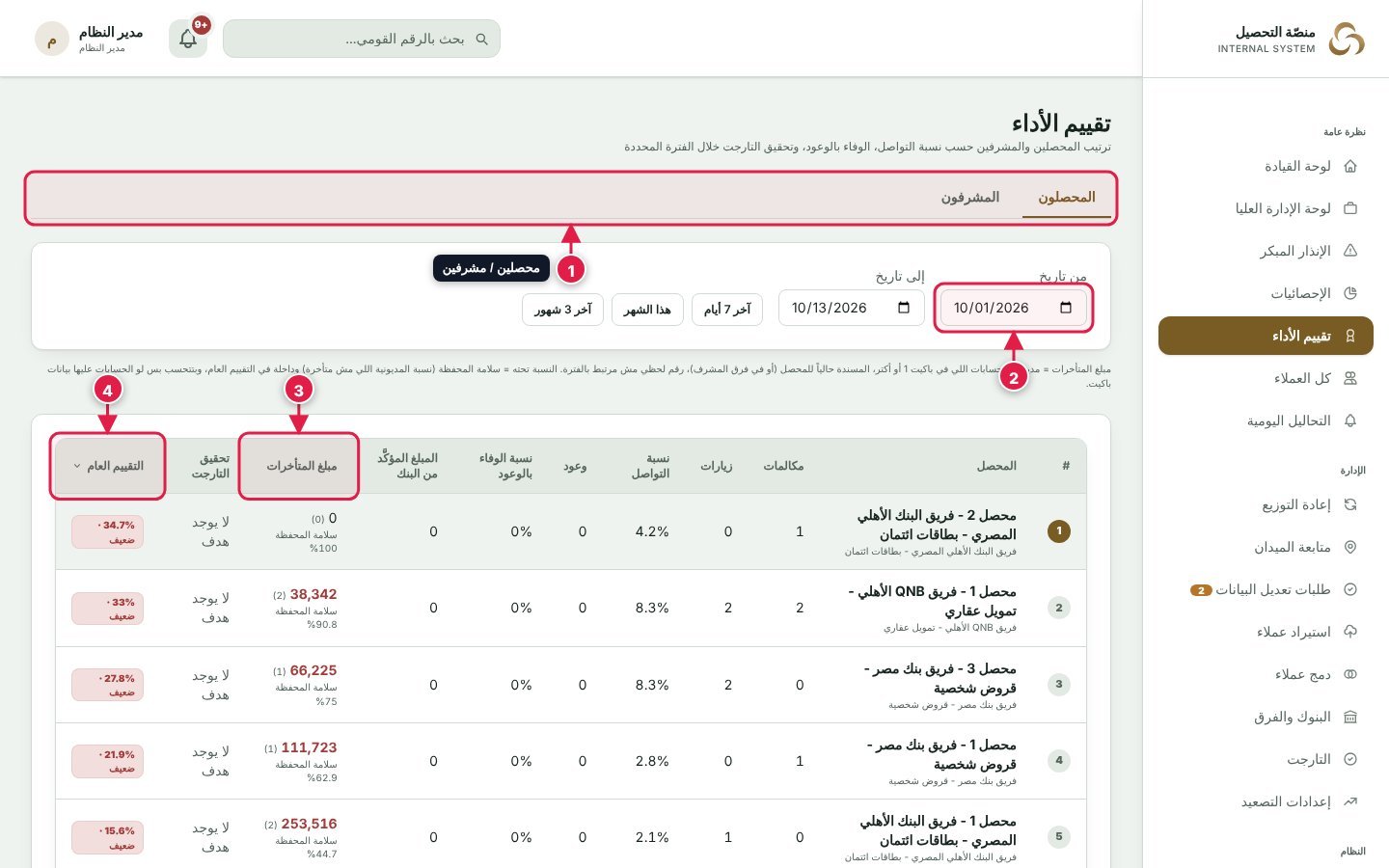The width and height of the screenshot is (1389, 868).
Task: Apply هذا الشهر quick filter
Action: pyautogui.click(x=647, y=310)
